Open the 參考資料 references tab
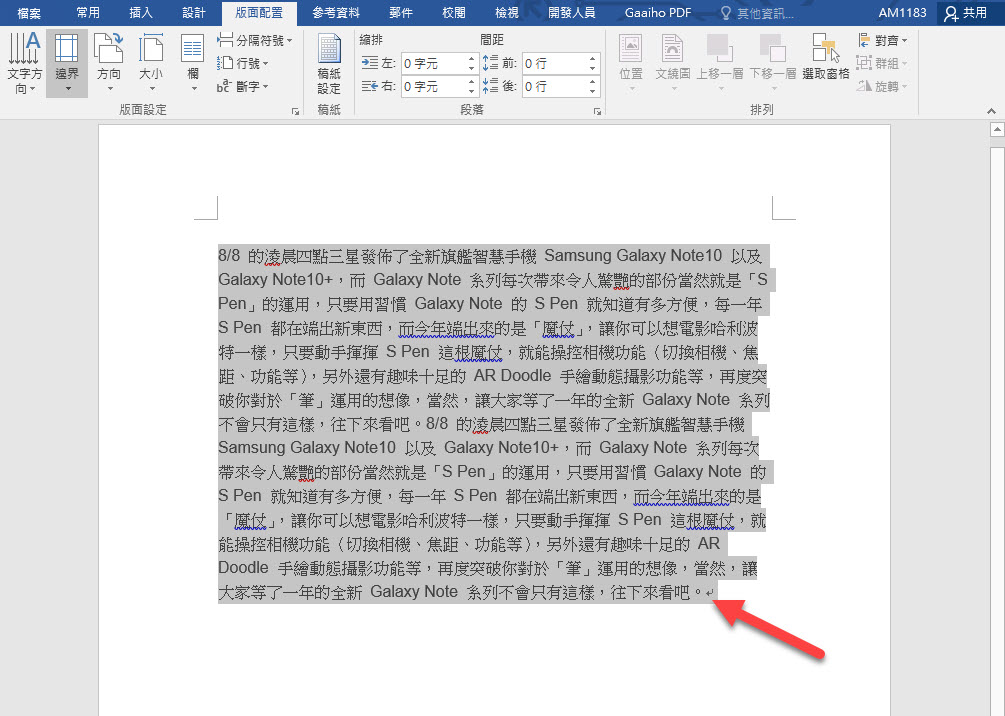The image size is (1005, 716). [336, 13]
